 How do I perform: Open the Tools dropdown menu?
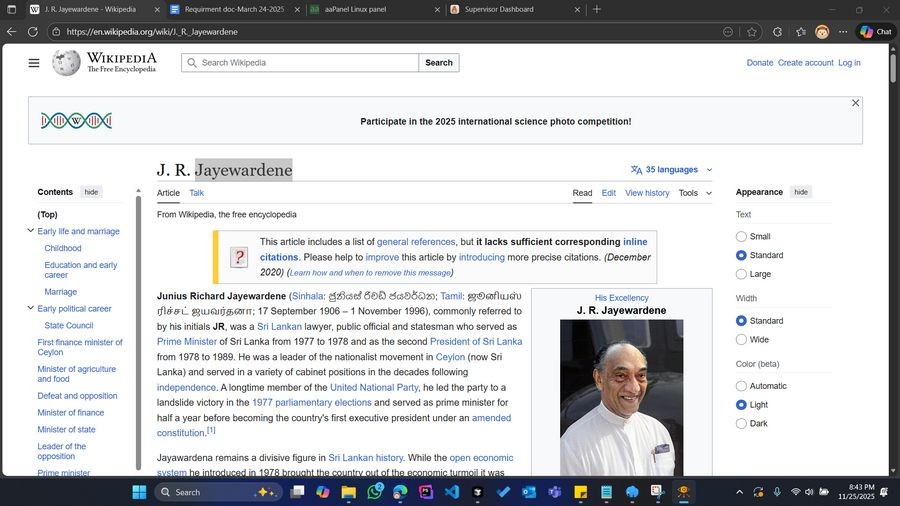695,193
